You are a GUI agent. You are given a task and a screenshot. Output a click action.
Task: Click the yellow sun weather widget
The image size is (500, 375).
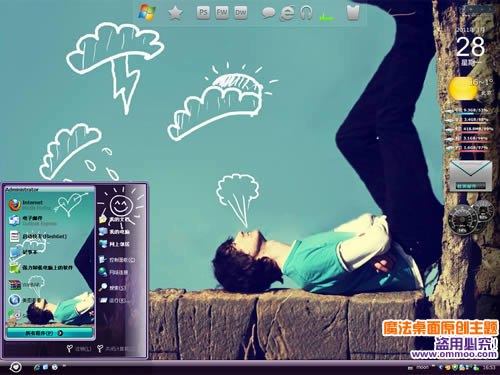pyautogui.click(x=463, y=89)
